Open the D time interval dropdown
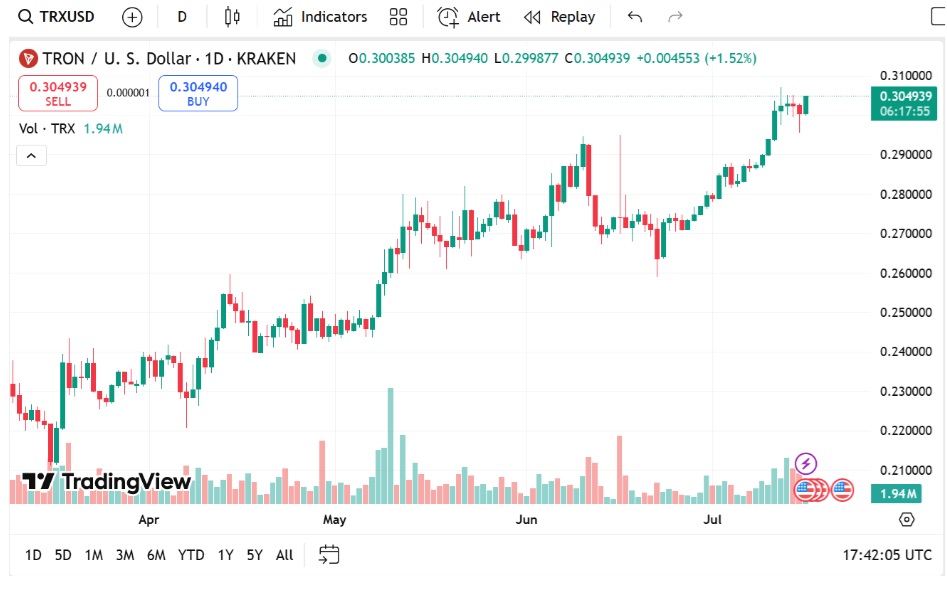947x602 pixels. [181, 17]
